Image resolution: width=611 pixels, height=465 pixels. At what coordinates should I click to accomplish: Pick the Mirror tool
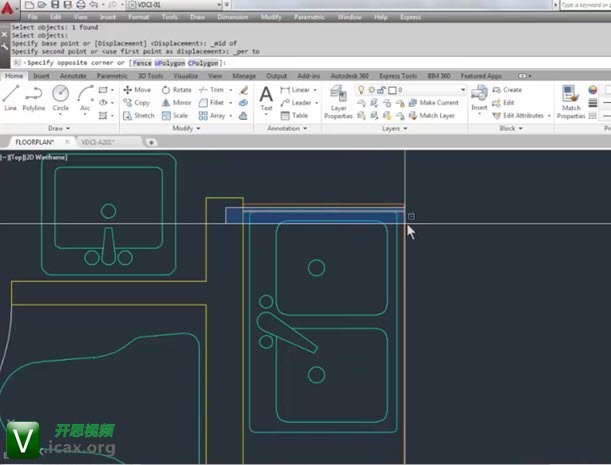tap(175, 103)
